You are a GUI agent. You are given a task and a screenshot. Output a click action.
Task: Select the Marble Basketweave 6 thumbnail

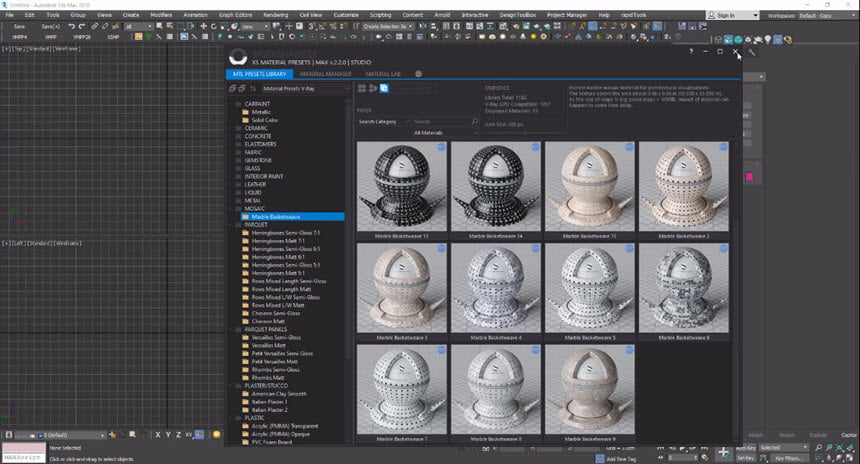(683, 288)
